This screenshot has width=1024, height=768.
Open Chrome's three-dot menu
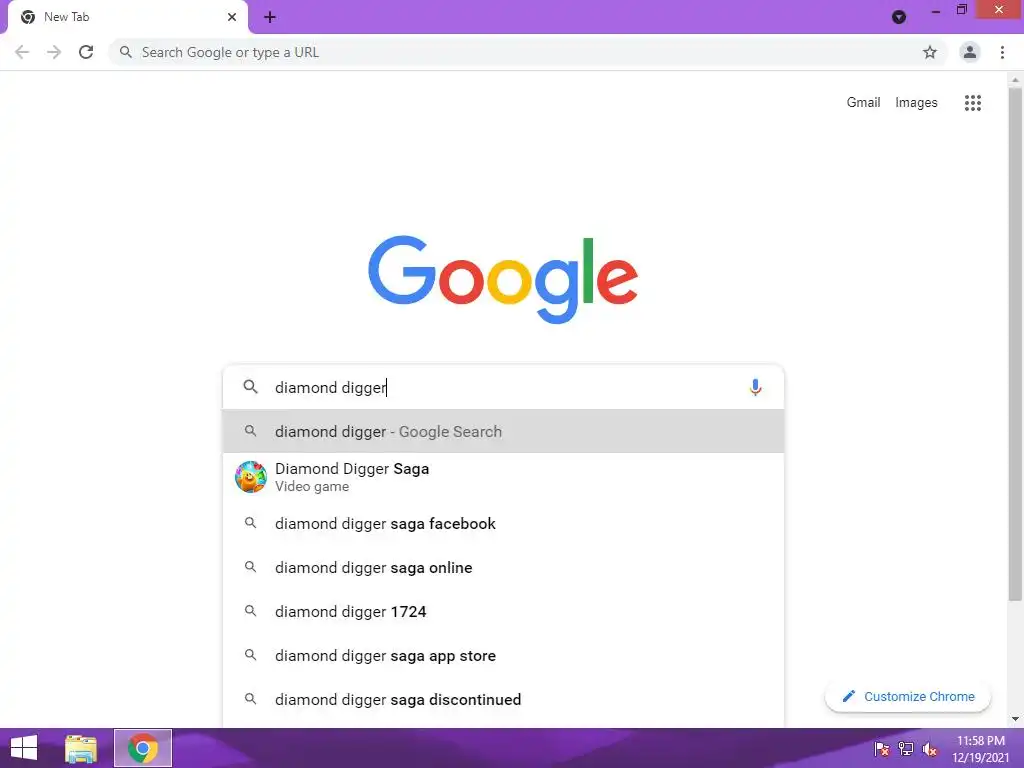tap(1002, 52)
